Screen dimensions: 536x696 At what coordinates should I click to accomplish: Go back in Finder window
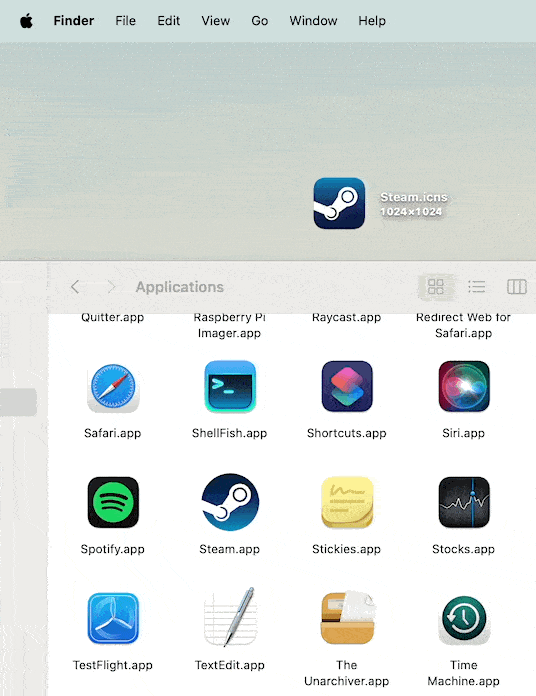coord(75,287)
